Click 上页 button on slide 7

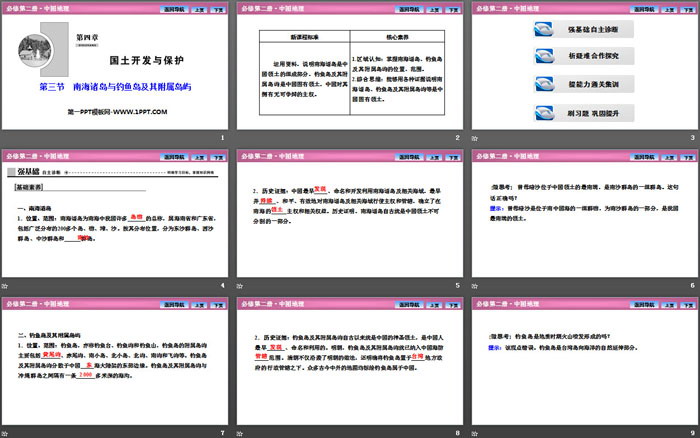pos(199,305)
